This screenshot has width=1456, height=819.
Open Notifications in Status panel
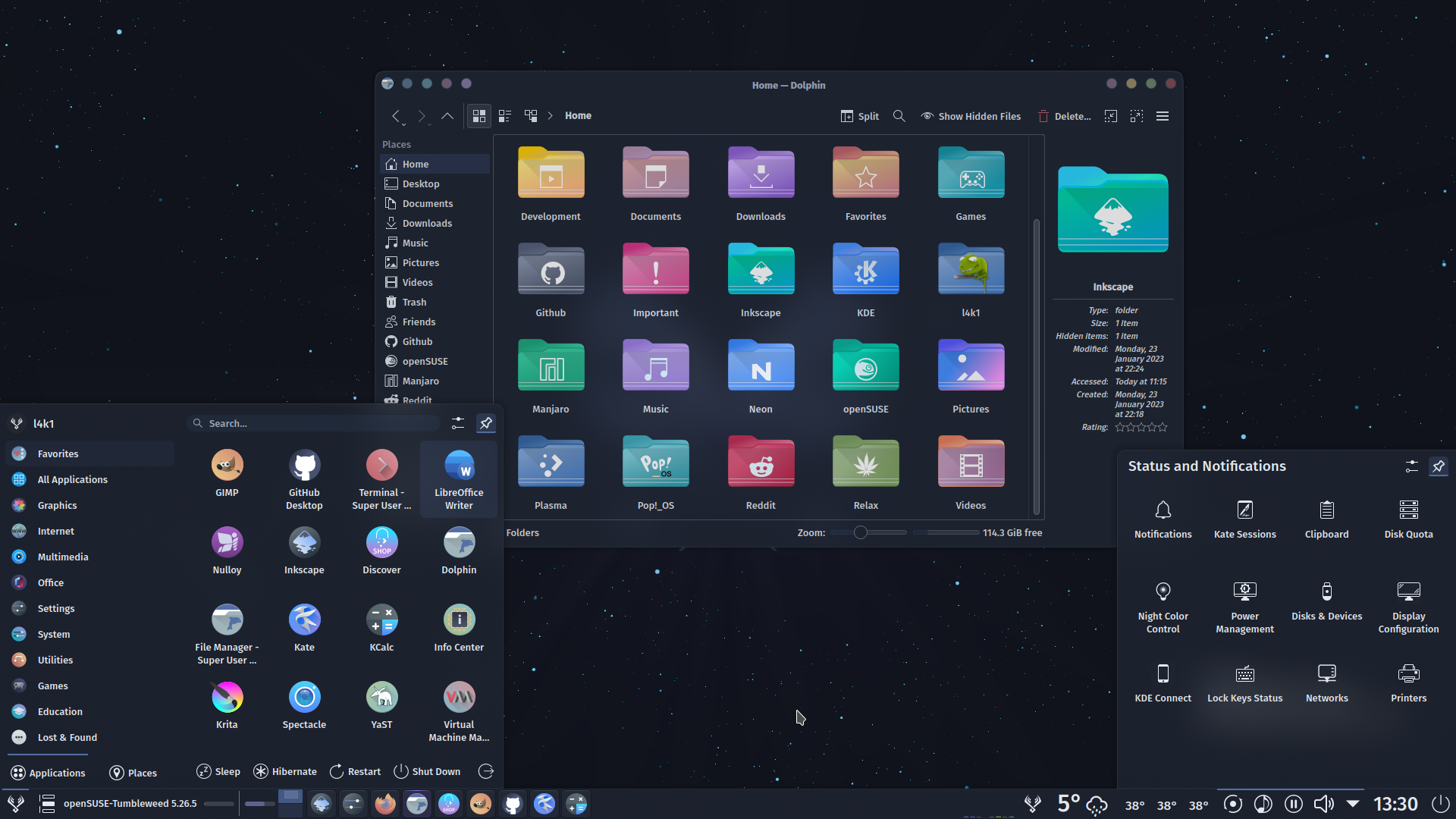[x=1163, y=519]
